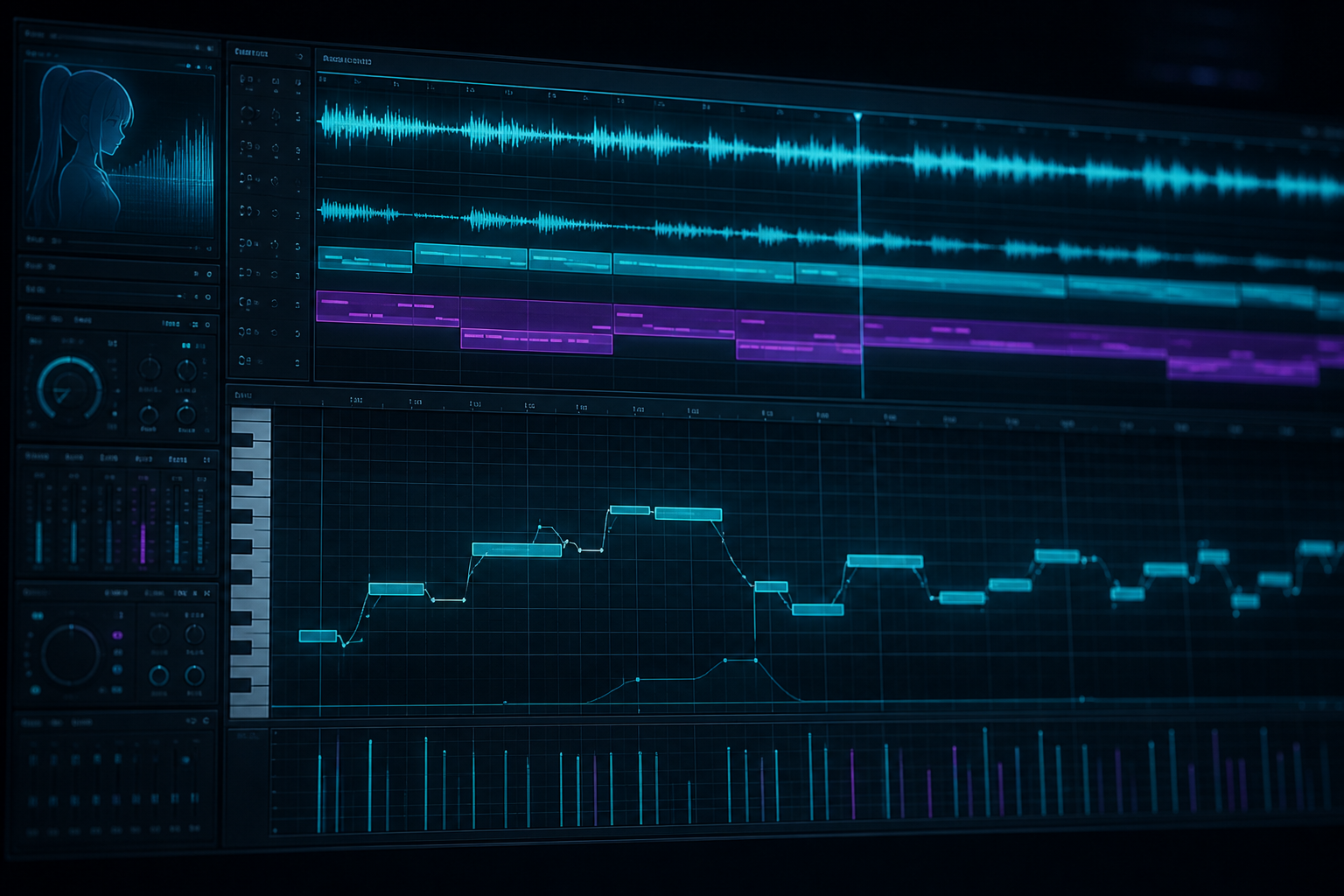Image resolution: width=1344 pixels, height=896 pixels.
Task: Close the lower dial panel with its X icon
Action: [x=207, y=593]
